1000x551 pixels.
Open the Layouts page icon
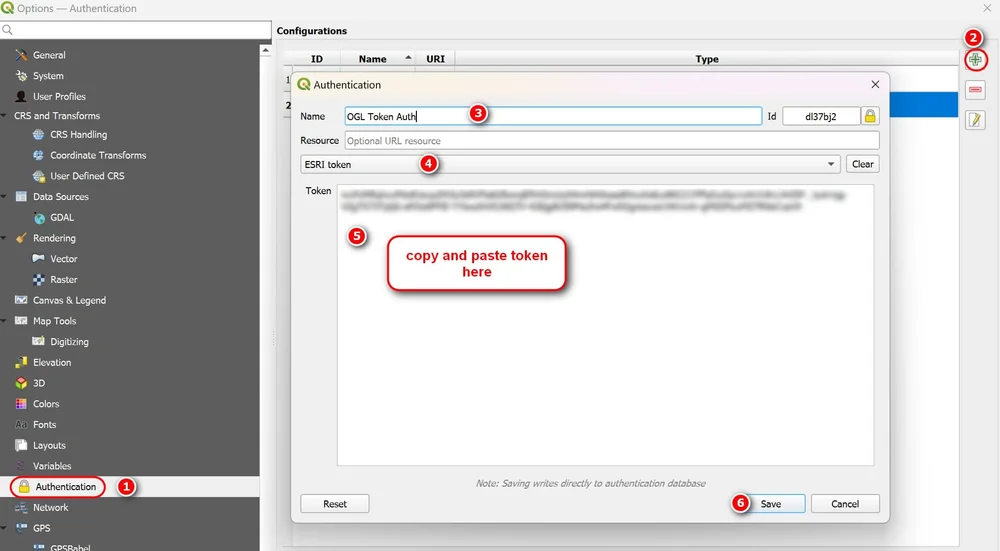(x=22, y=445)
